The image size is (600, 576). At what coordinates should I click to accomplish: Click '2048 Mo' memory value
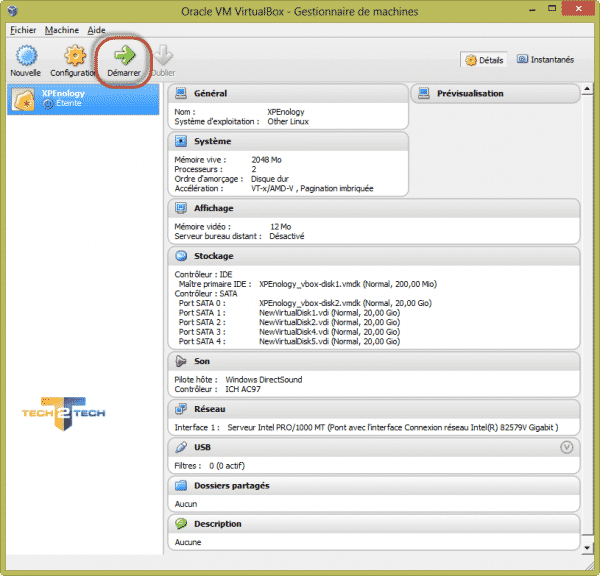coord(266,160)
